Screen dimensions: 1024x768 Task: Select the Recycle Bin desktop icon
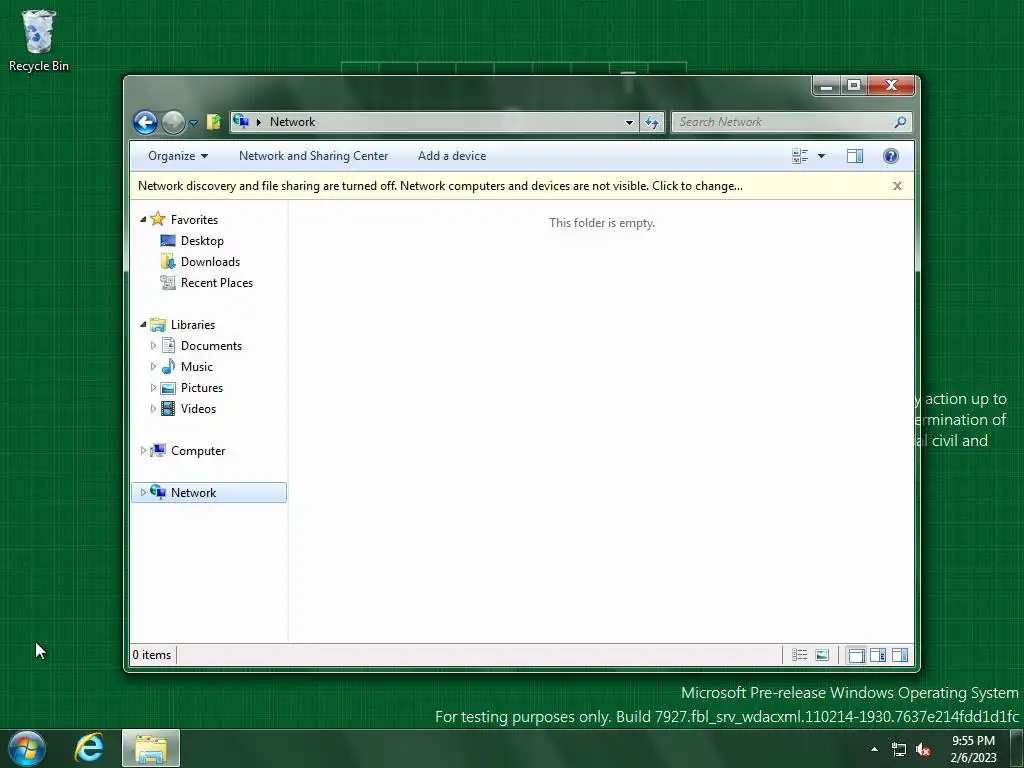click(39, 40)
